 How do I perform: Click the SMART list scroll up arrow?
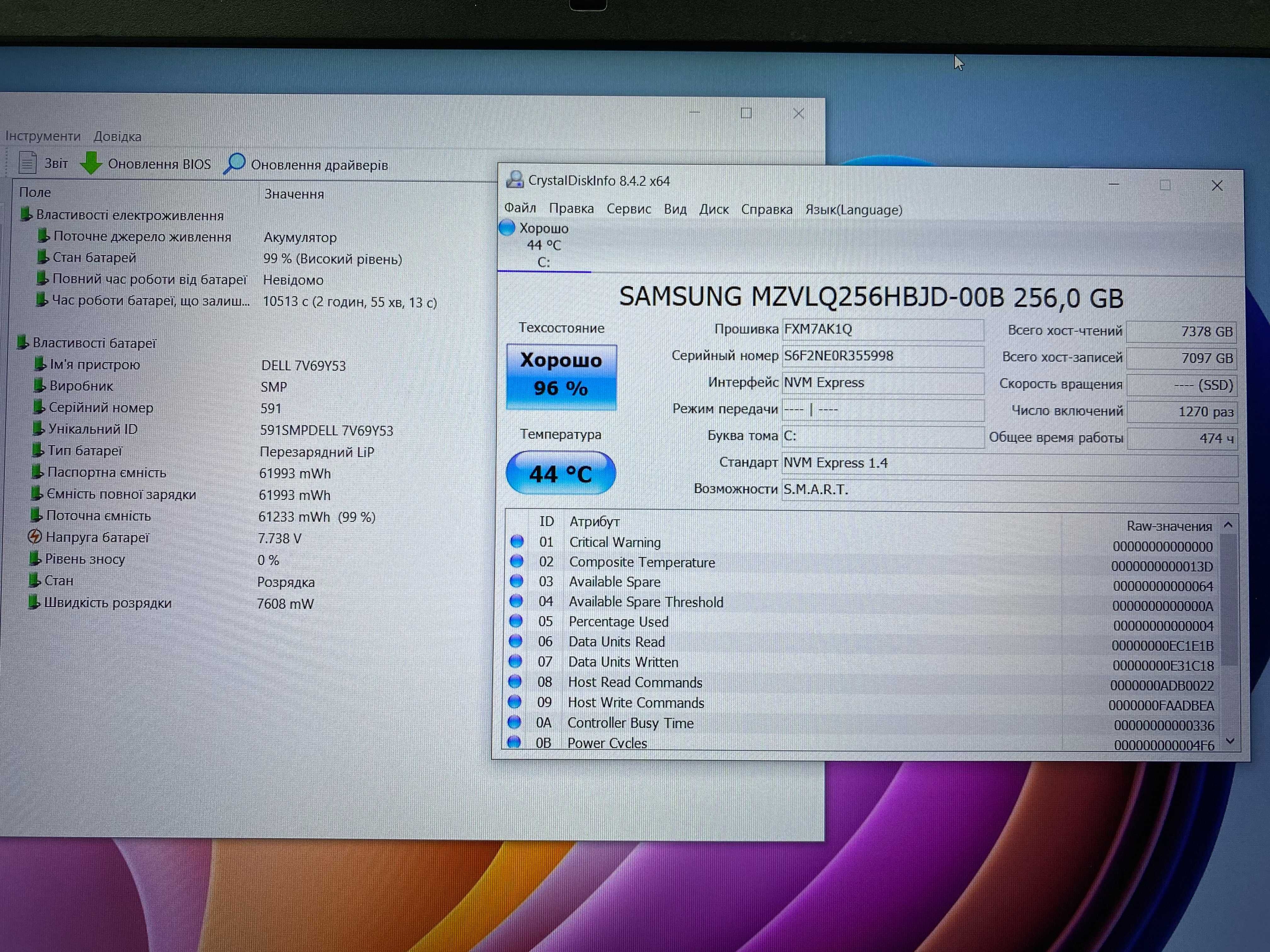click(1228, 524)
